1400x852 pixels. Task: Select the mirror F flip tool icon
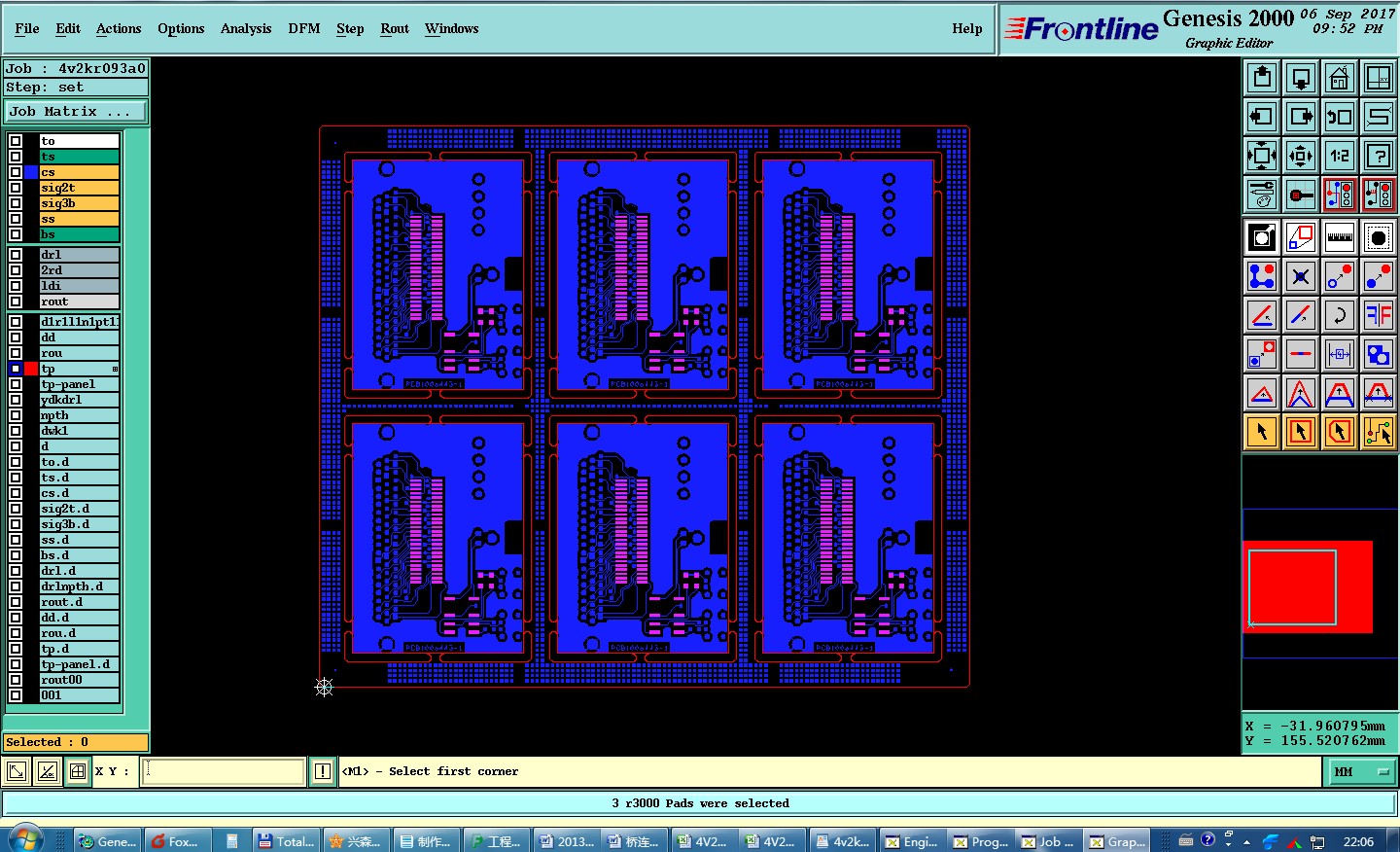[1378, 315]
